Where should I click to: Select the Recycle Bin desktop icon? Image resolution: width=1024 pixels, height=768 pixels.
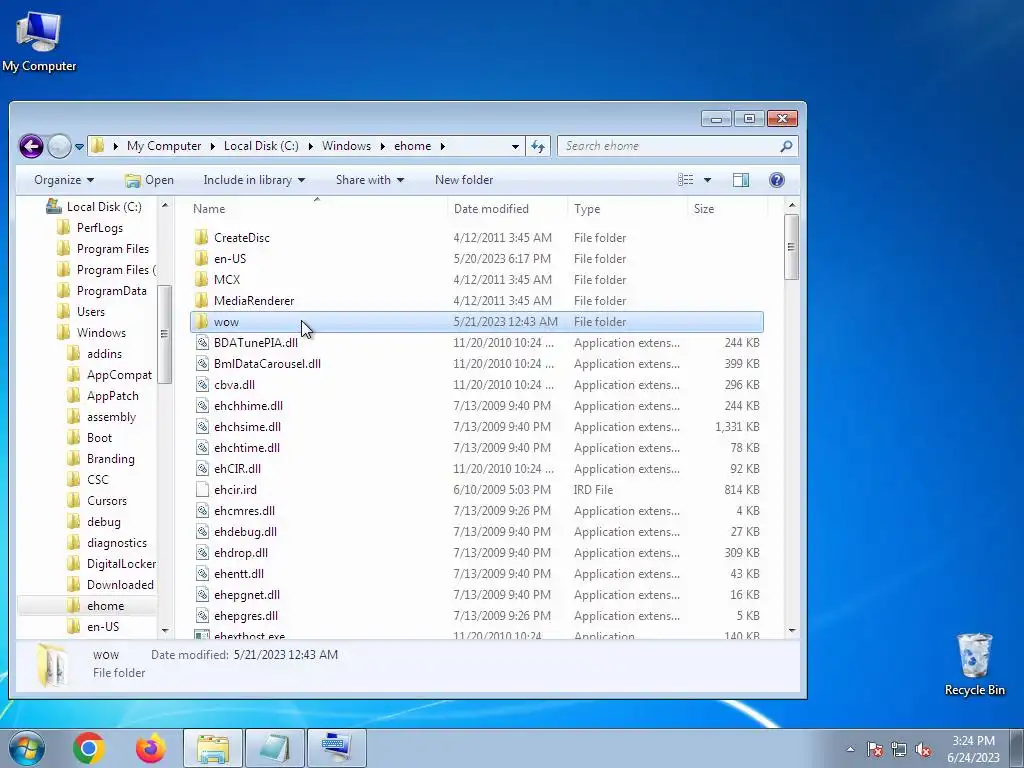(974, 664)
